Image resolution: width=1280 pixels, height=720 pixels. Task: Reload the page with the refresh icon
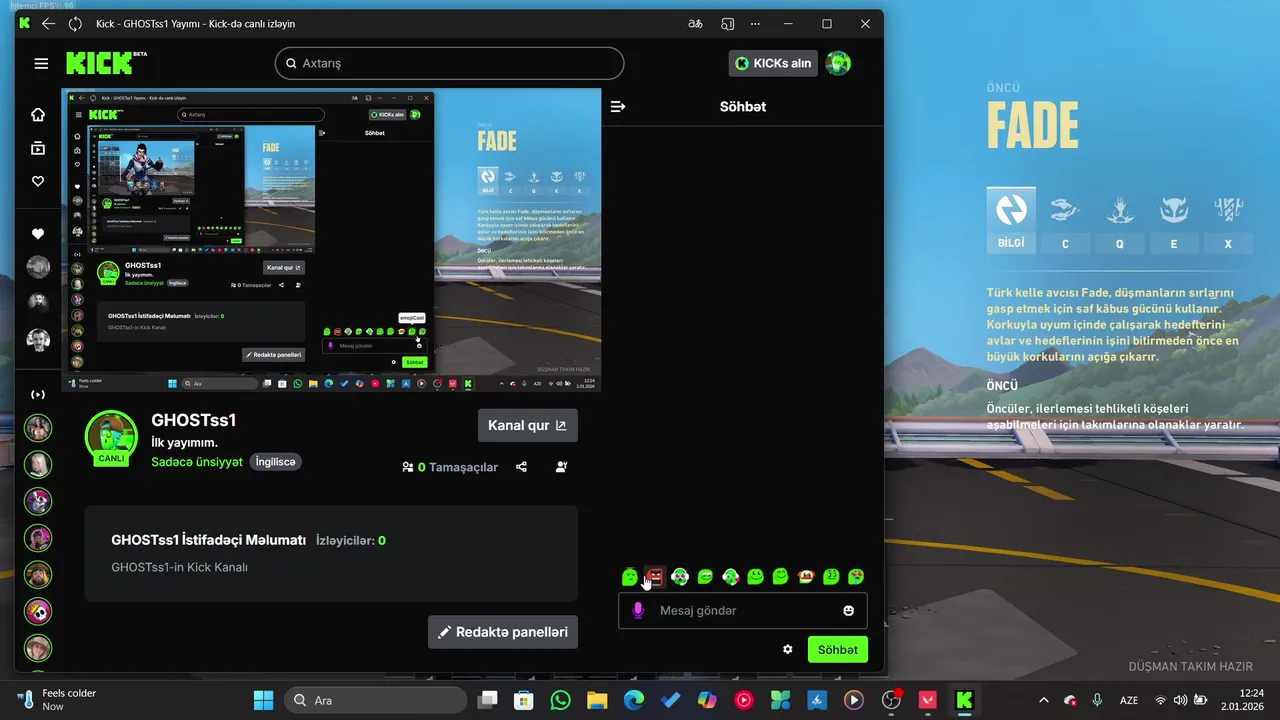pos(75,23)
